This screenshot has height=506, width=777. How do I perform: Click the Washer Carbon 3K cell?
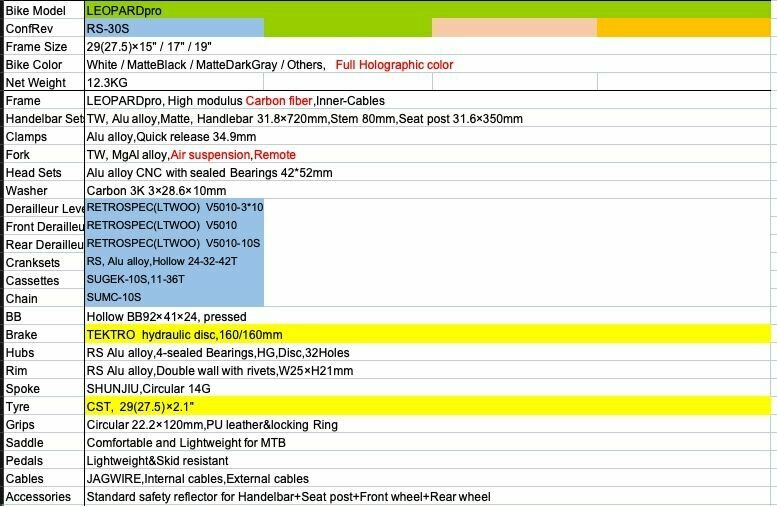[428, 190]
